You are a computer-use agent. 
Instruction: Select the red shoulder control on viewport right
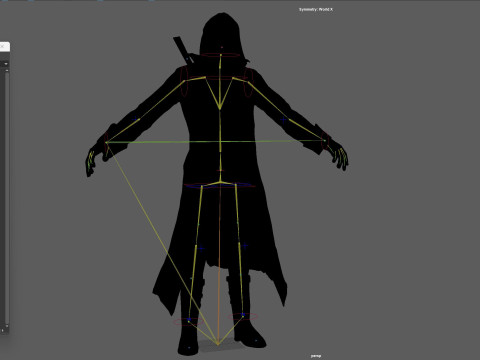249,82
